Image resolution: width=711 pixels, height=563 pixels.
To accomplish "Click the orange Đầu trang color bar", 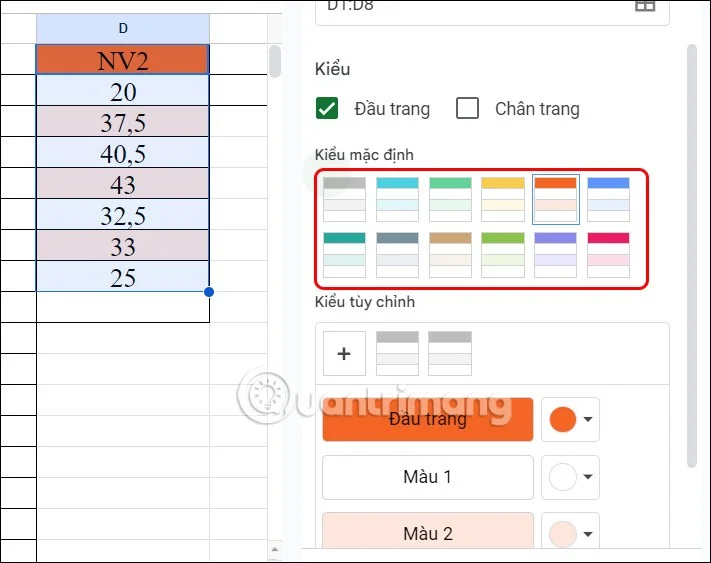I will (x=428, y=419).
